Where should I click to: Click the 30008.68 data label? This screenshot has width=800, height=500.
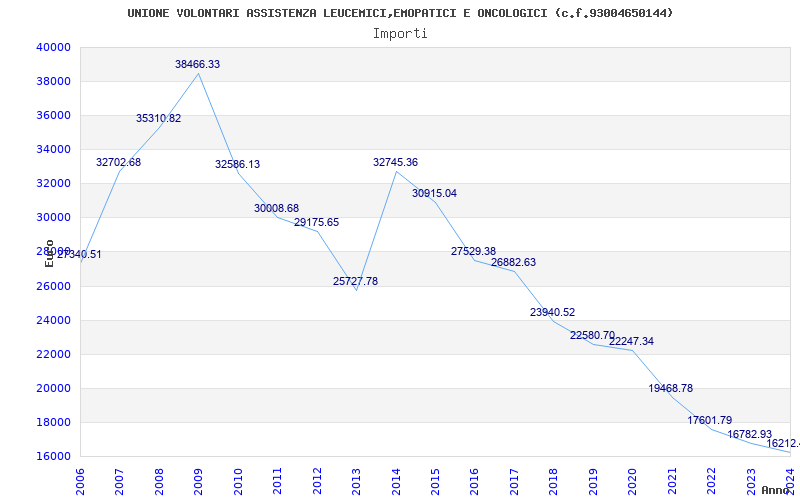click(x=277, y=208)
